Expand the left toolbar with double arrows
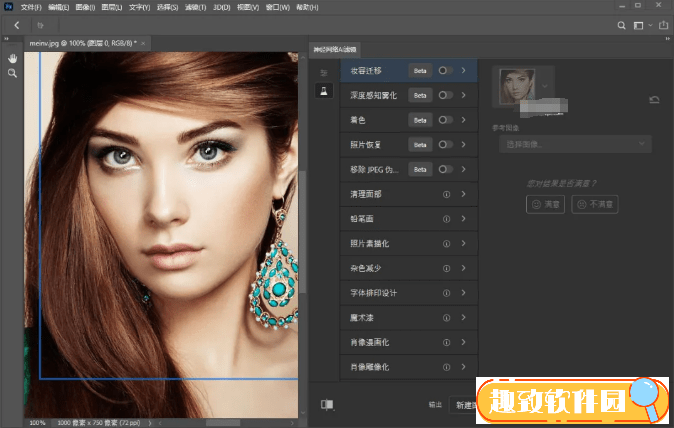This screenshot has width=674, height=428. click(x=6, y=39)
